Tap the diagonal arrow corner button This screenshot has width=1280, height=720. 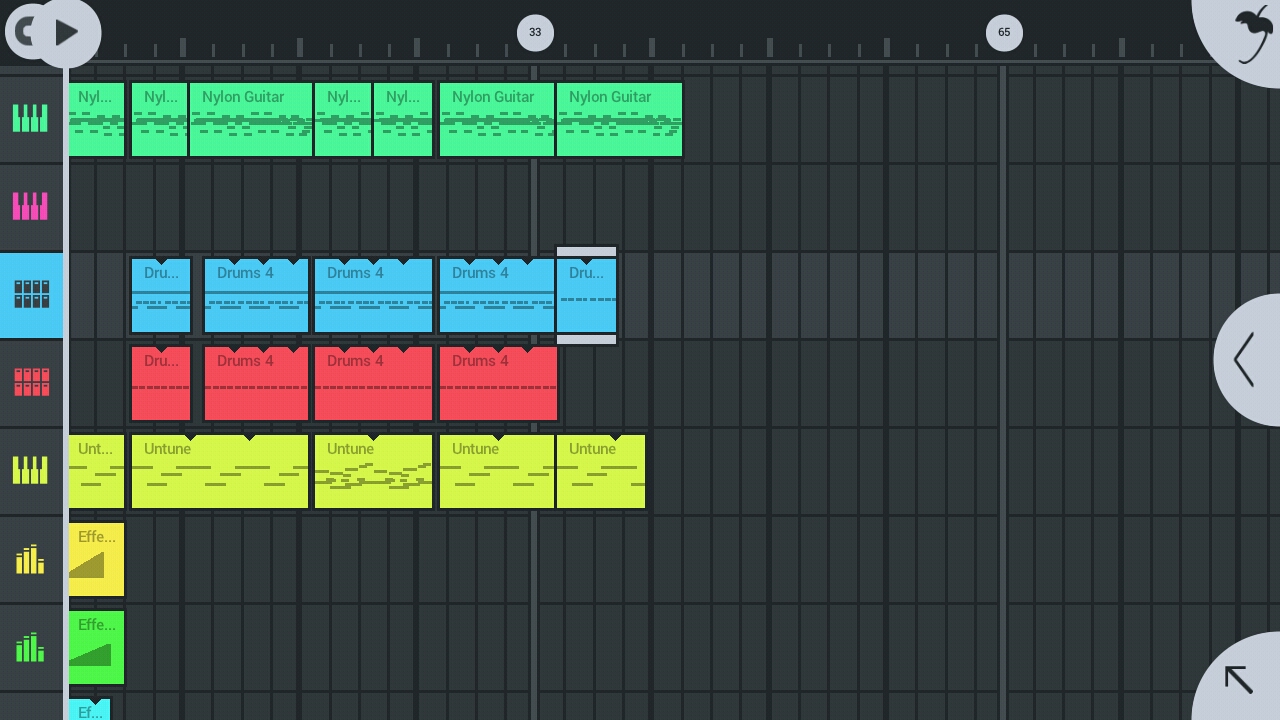(1240, 680)
